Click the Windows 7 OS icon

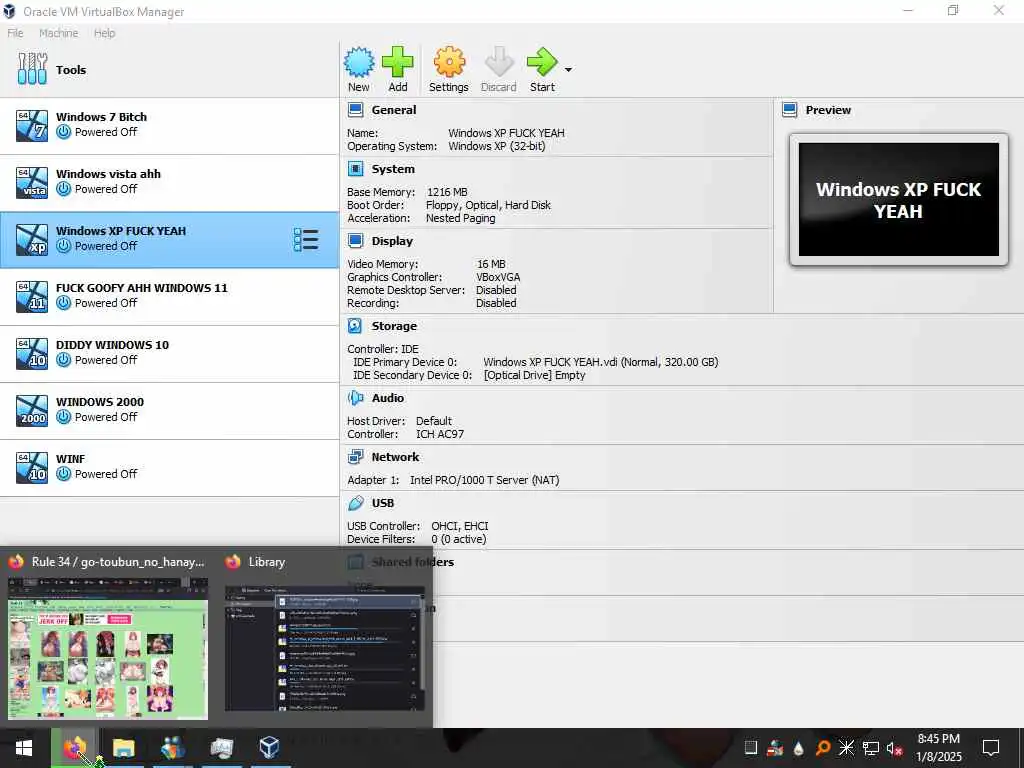(32, 125)
